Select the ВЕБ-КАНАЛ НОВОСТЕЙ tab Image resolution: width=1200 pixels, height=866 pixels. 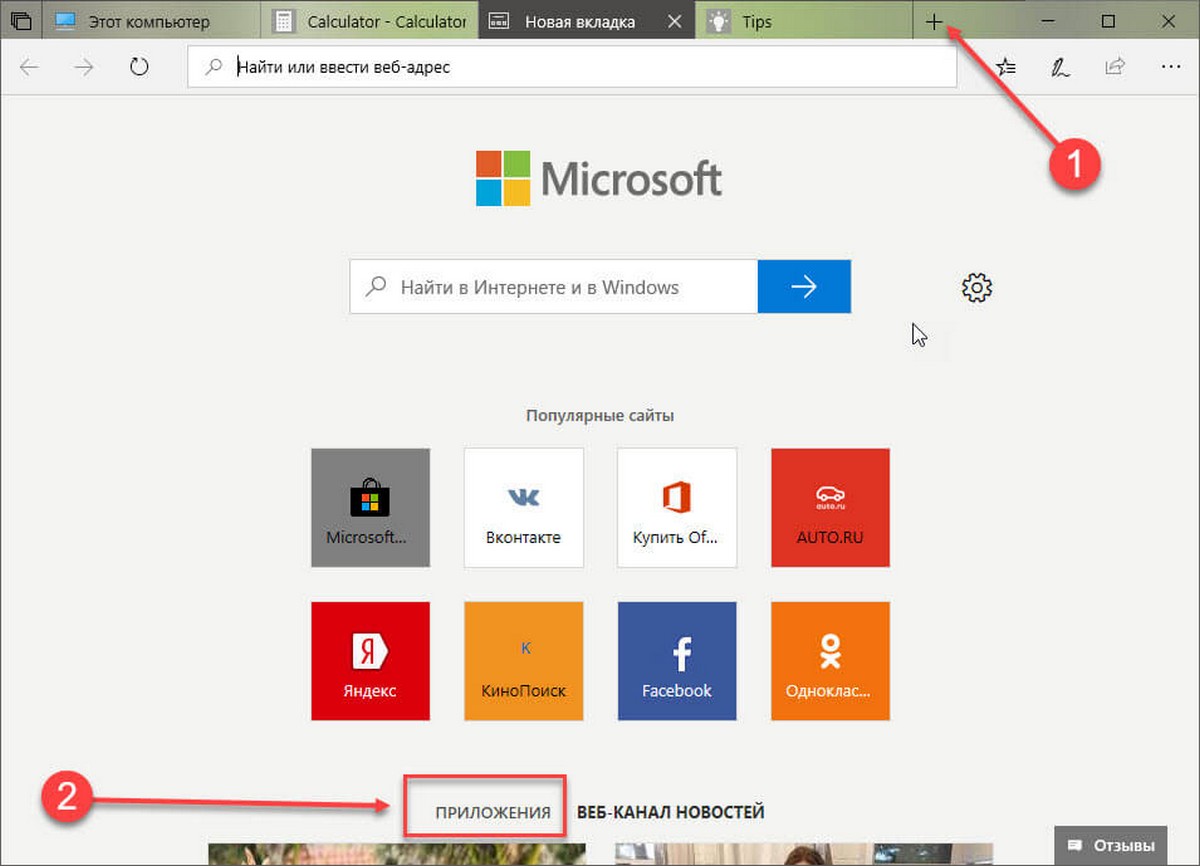coord(671,812)
